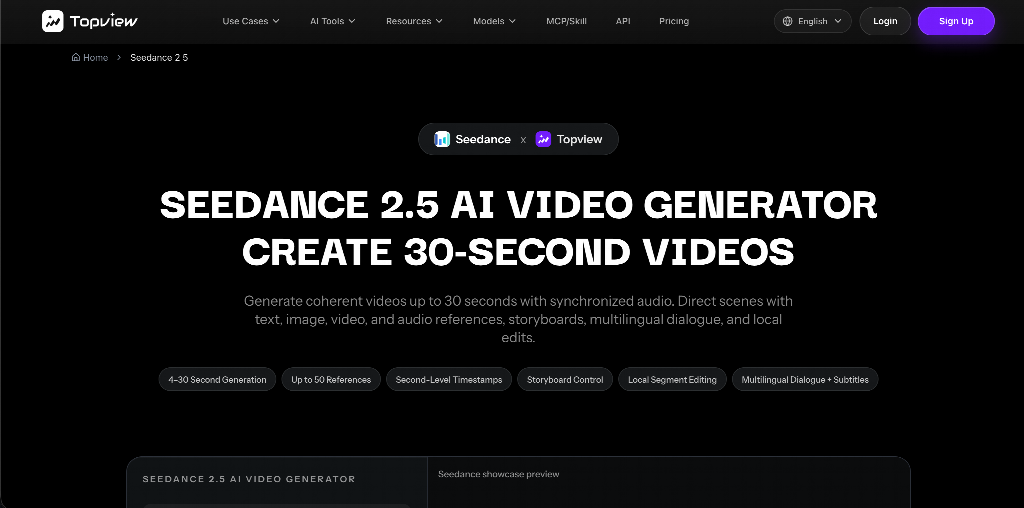
Task: Click the 'Generate coherent videos' description paragraph
Action: pos(518,319)
